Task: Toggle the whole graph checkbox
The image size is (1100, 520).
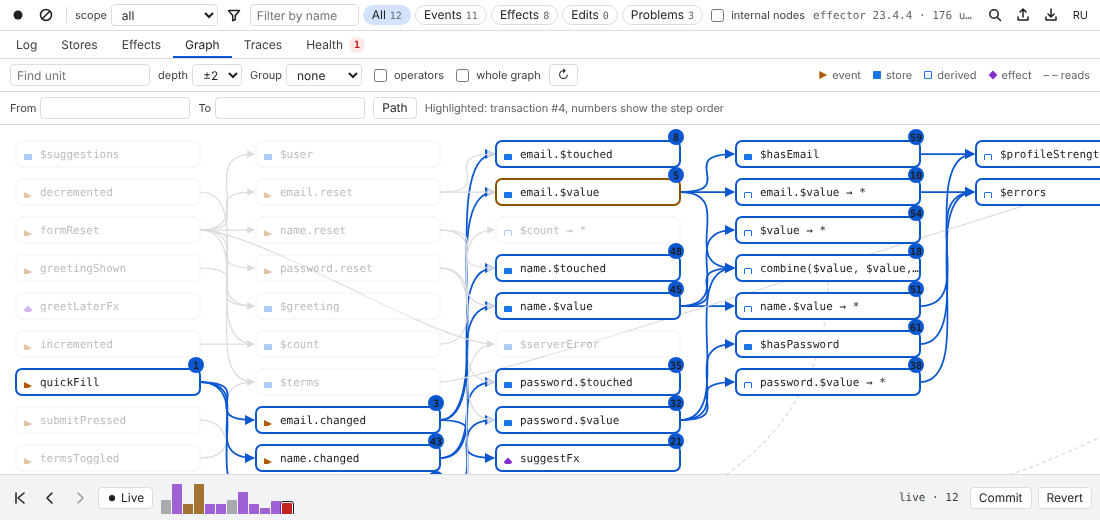Action: (463, 75)
